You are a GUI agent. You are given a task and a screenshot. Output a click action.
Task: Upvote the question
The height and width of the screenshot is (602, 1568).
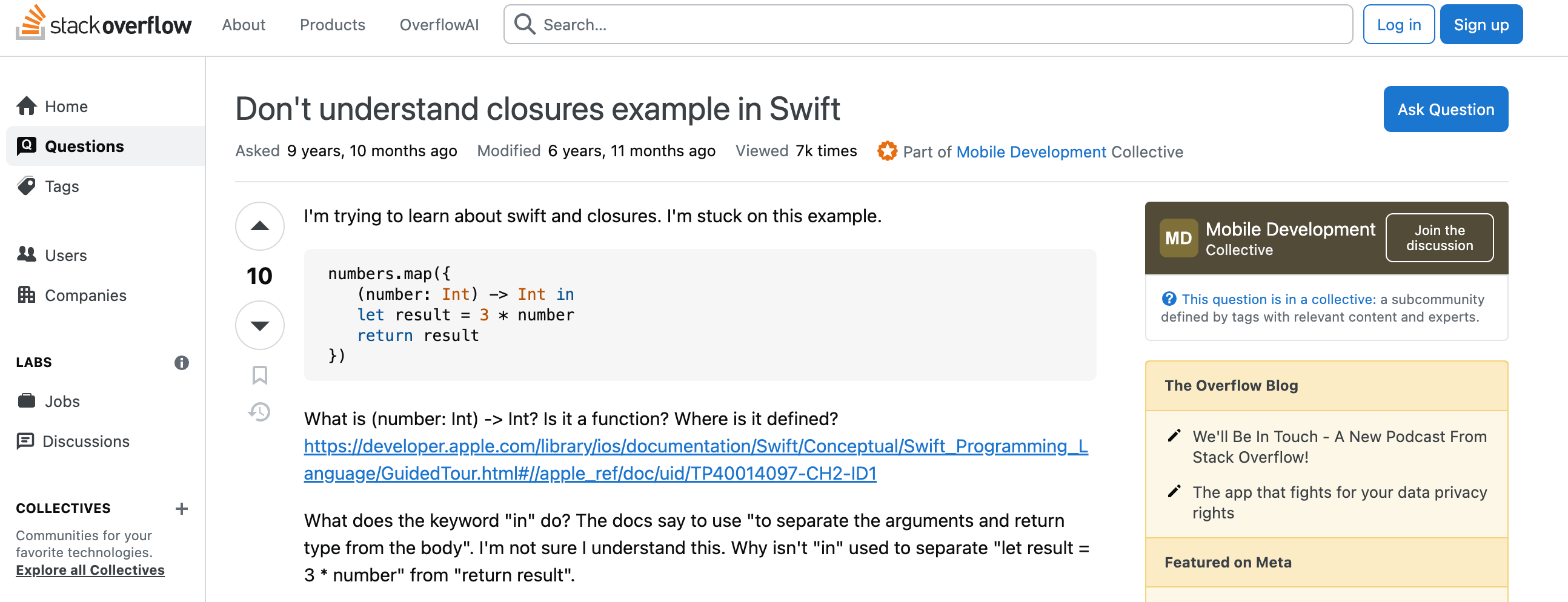260,226
